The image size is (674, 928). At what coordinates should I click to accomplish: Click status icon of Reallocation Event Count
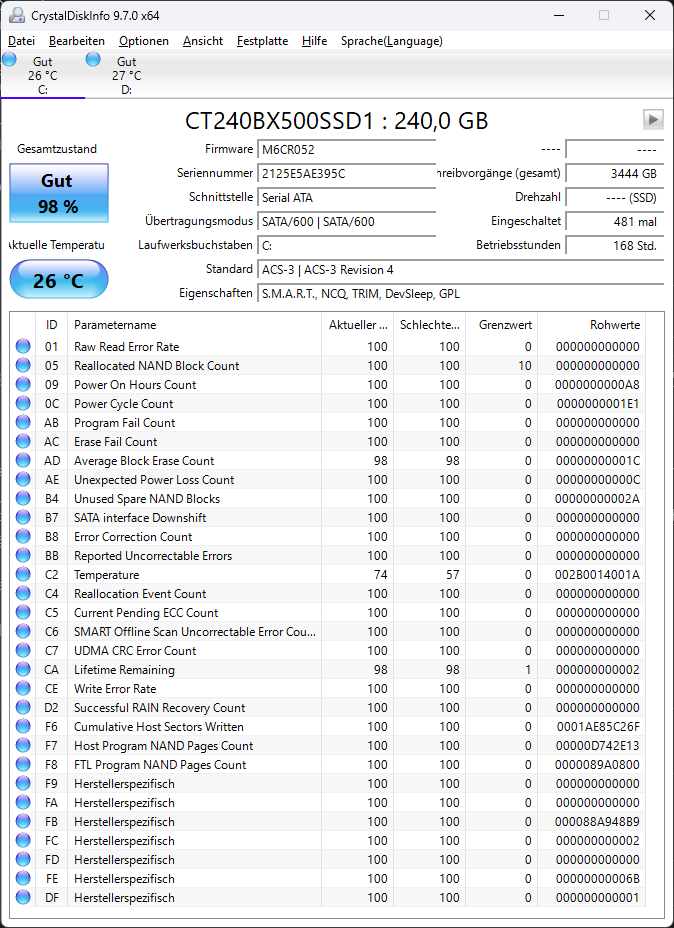click(23, 593)
